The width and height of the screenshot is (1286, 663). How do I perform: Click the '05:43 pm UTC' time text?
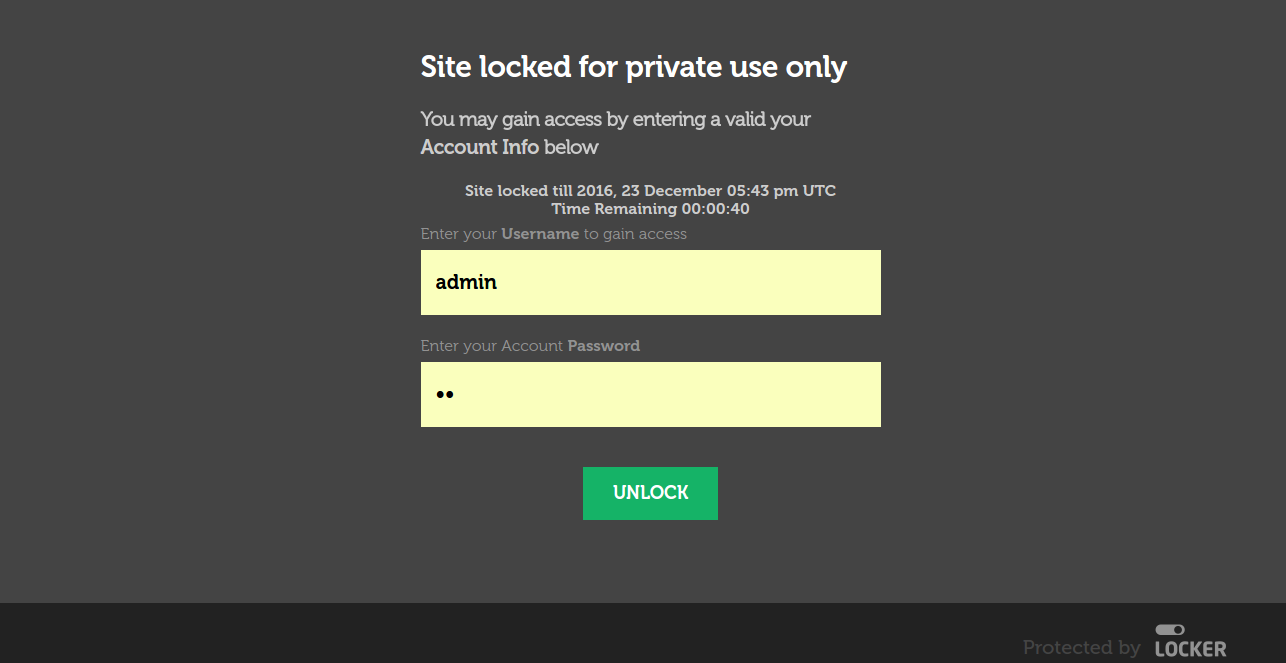point(782,190)
